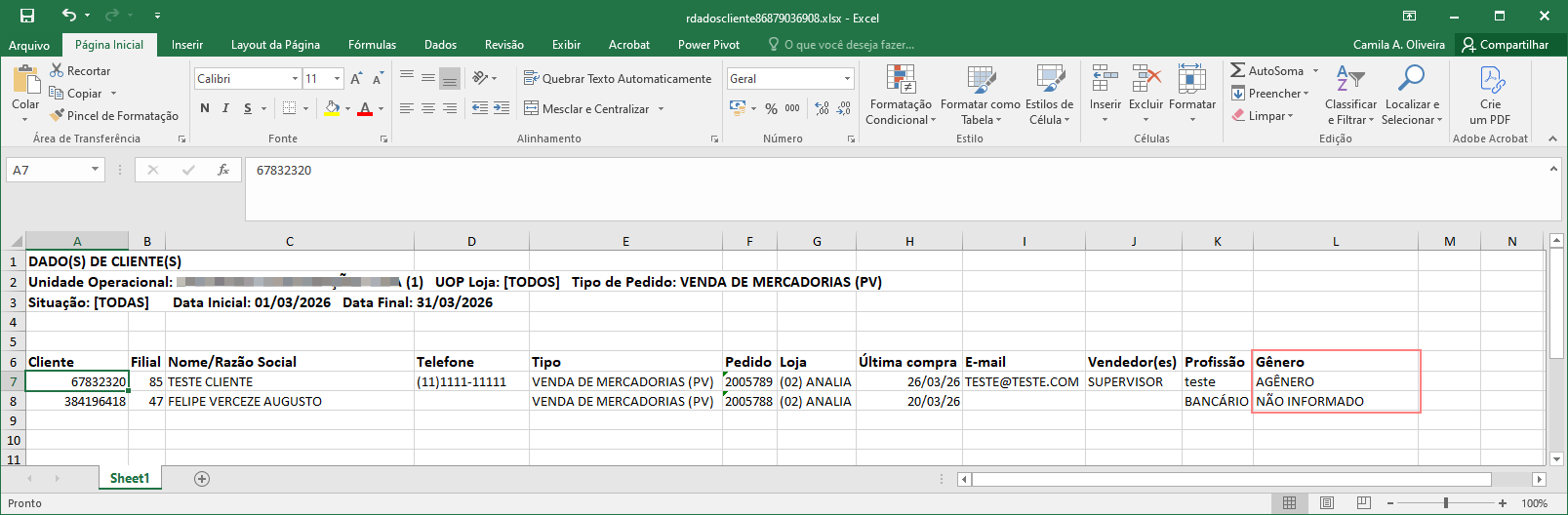
Task: Click the Insert Function fx icon
Action: (x=223, y=170)
